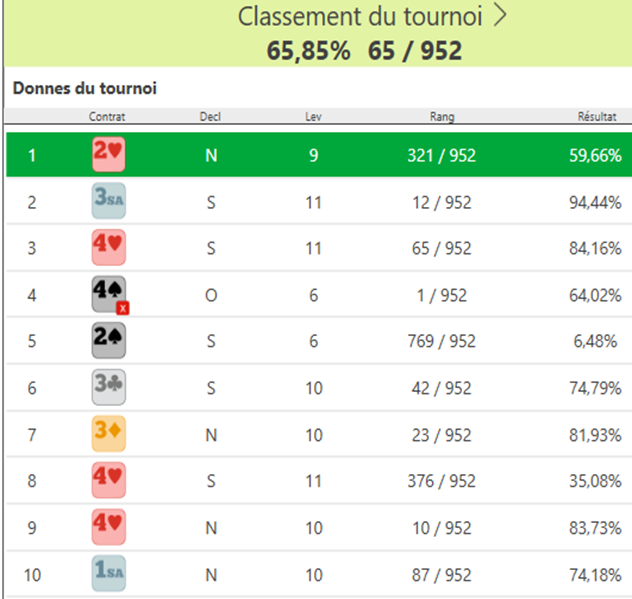Select deal 8 with rank 376 / 952
Viewport: 632px width, 599px height.
tap(319, 480)
